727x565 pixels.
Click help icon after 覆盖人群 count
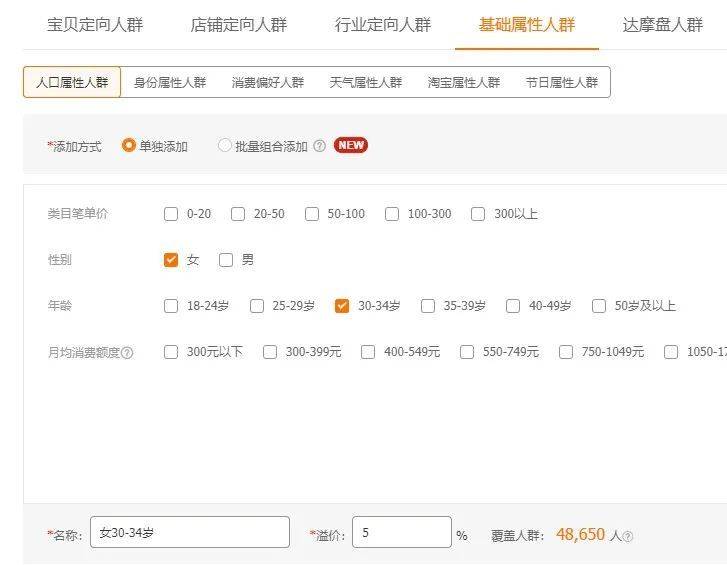pos(628,536)
